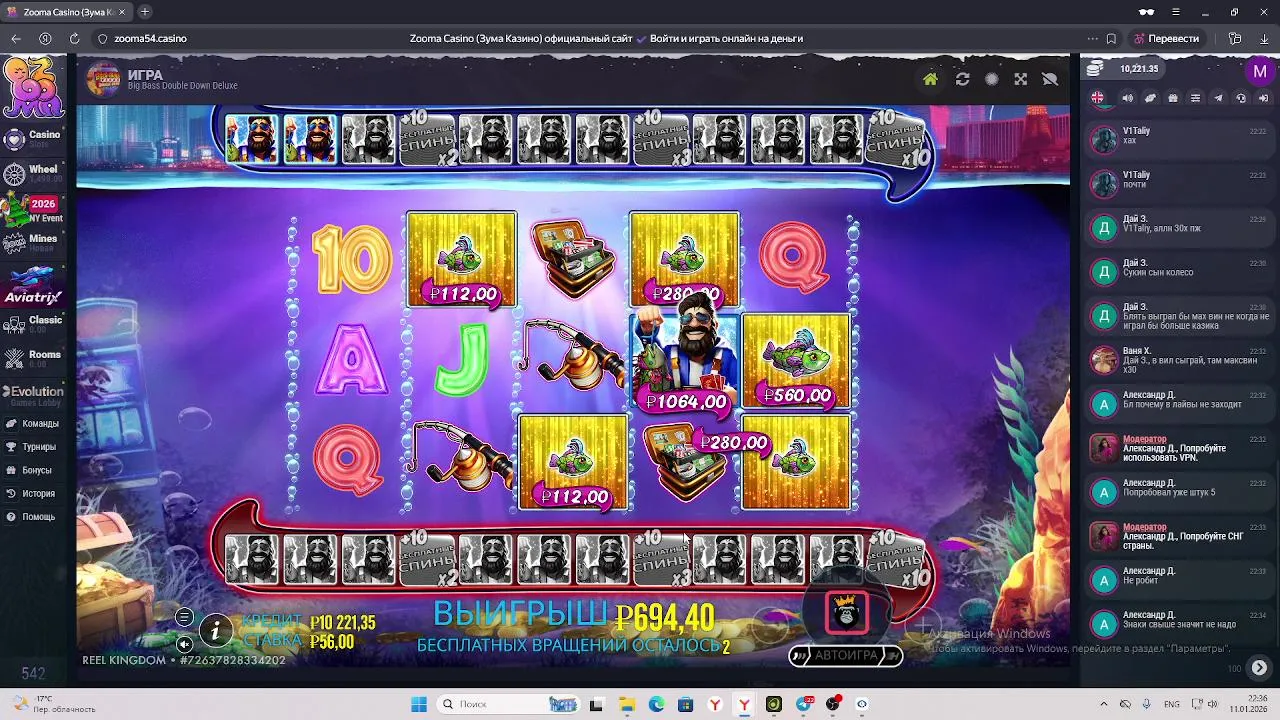Open the handshake referral icon
Viewport: 1280px width, 720px height.
click(x=1150, y=98)
